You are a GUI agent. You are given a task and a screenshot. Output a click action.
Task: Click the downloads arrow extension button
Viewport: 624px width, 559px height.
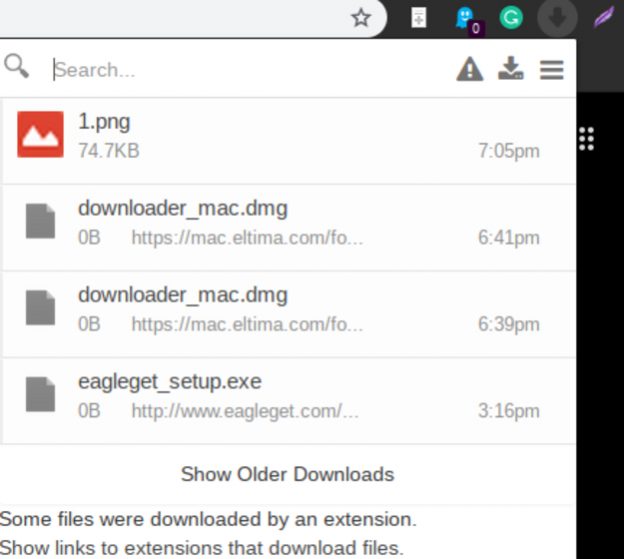(x=557, y=18)
